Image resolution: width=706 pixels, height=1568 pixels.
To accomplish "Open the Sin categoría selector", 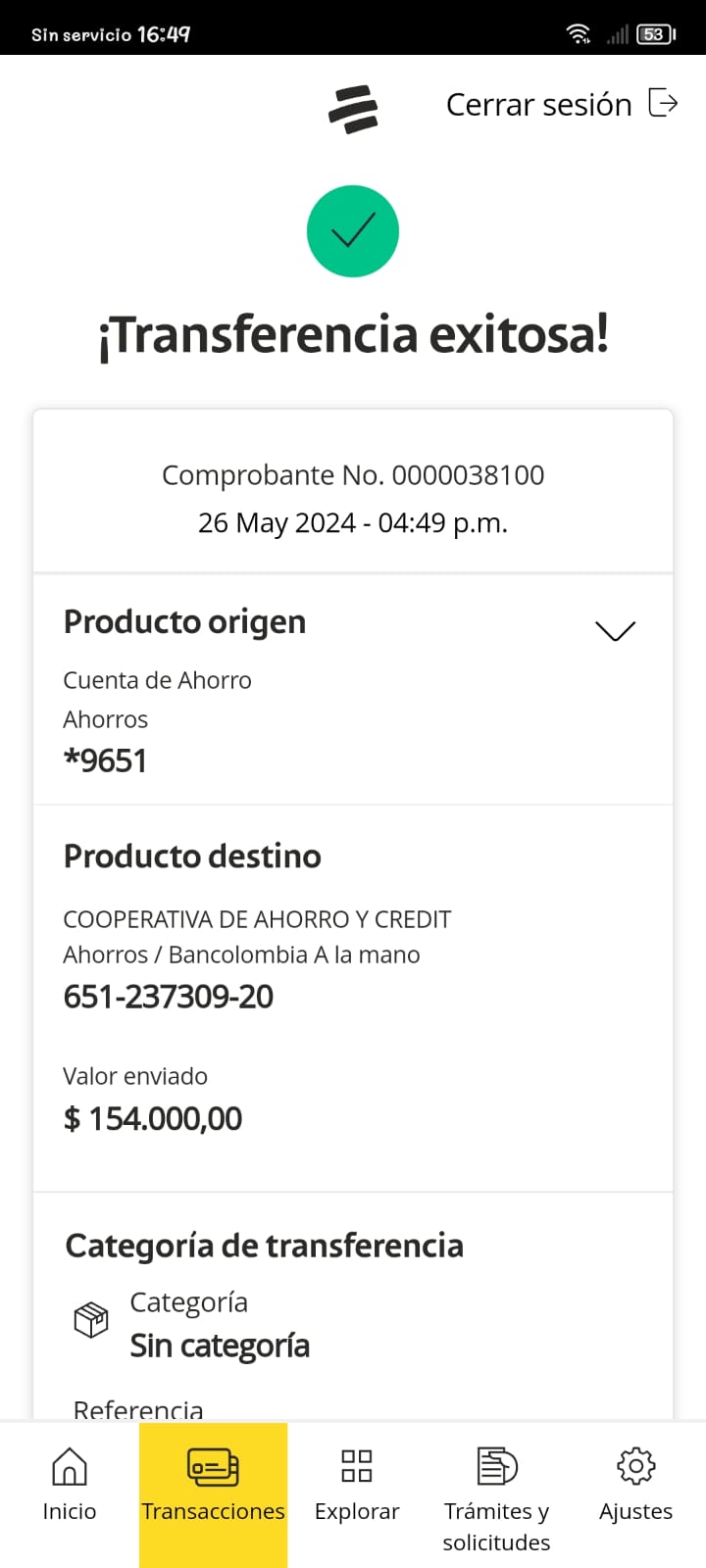I will pyautogui.click(x=220, y=1347).
